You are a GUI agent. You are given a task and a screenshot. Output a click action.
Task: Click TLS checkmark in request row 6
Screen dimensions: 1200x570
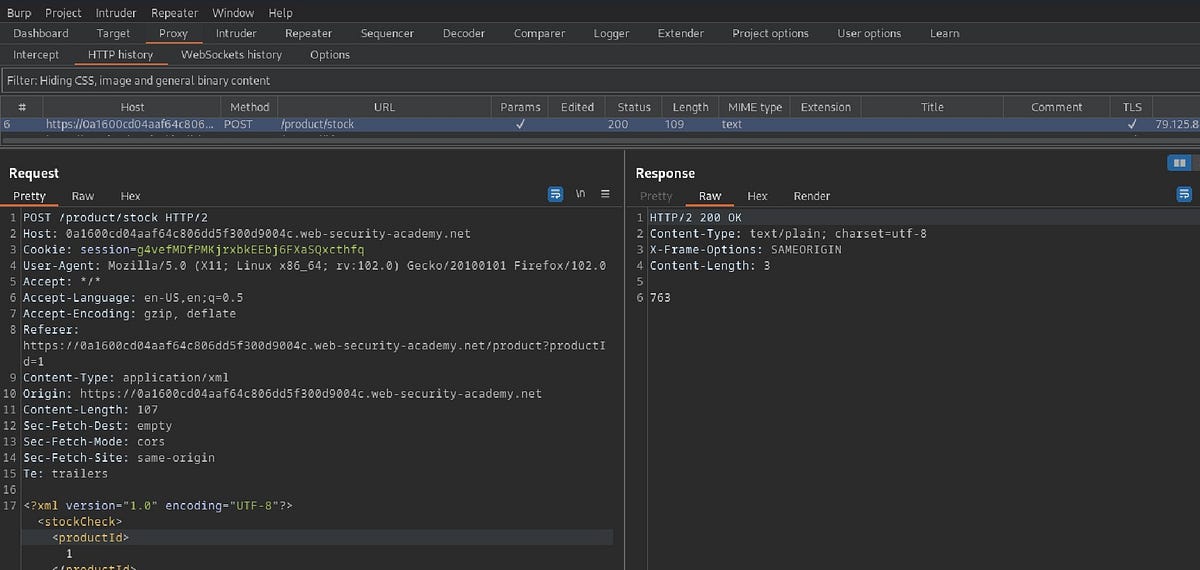click(1131, 125)
